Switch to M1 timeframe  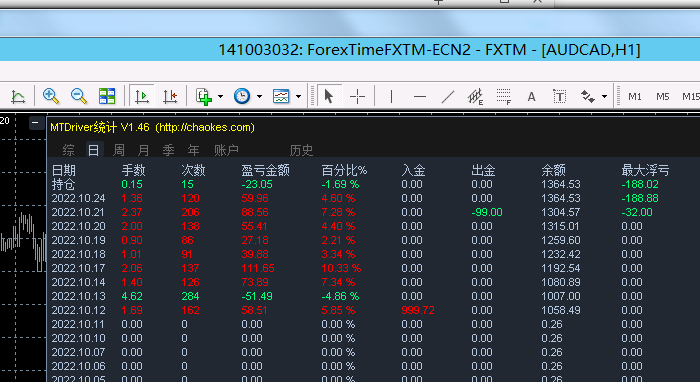point(635,96)
